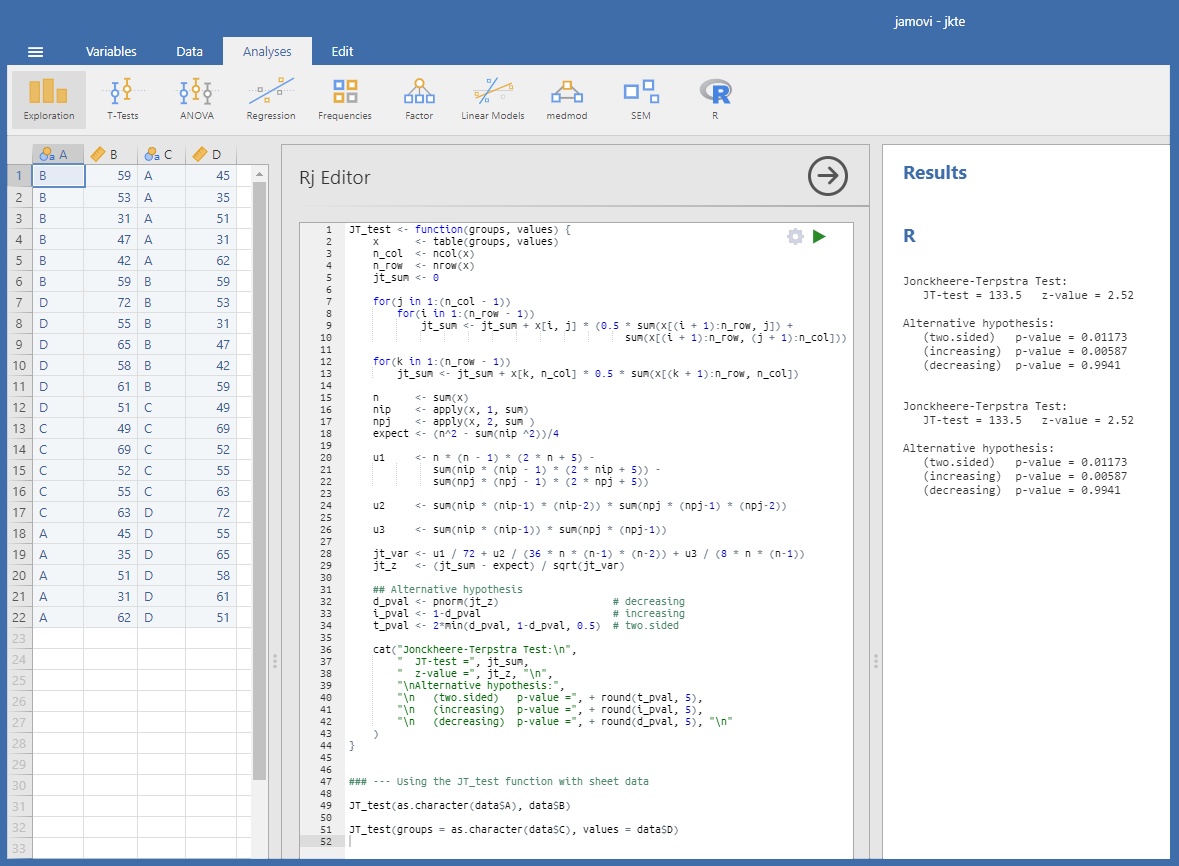
Task: Open the hamburger main menu
Action: click(x=36, y=52)
